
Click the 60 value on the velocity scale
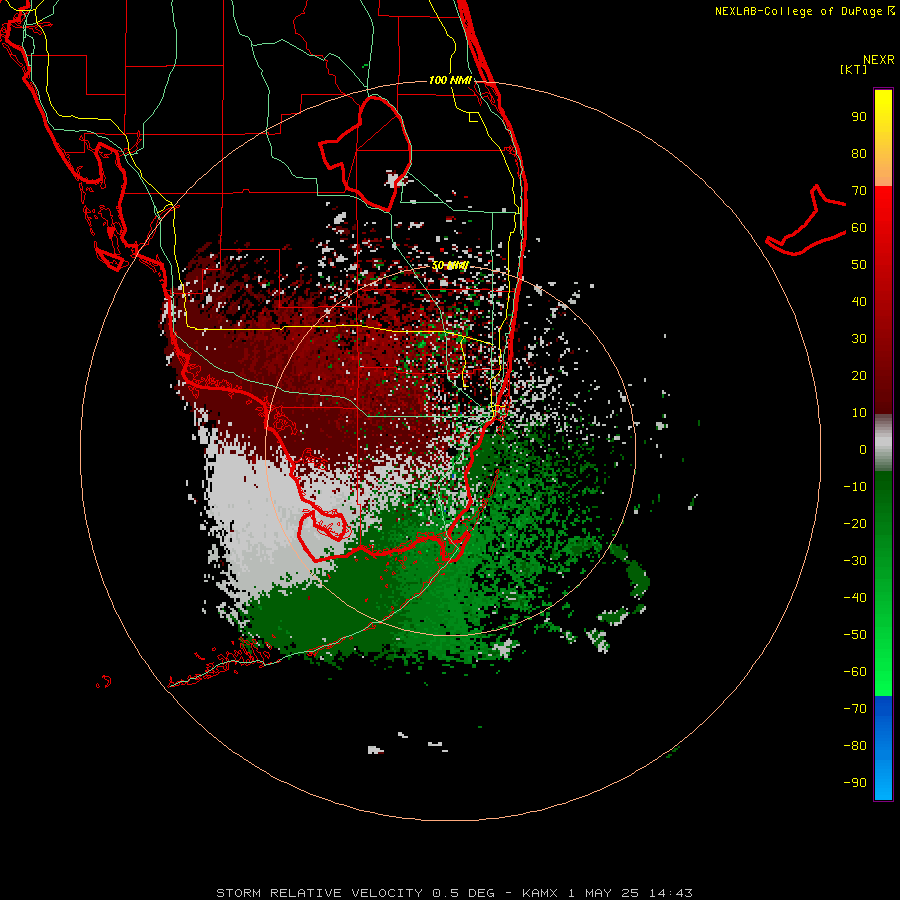(x=859, y=228)
